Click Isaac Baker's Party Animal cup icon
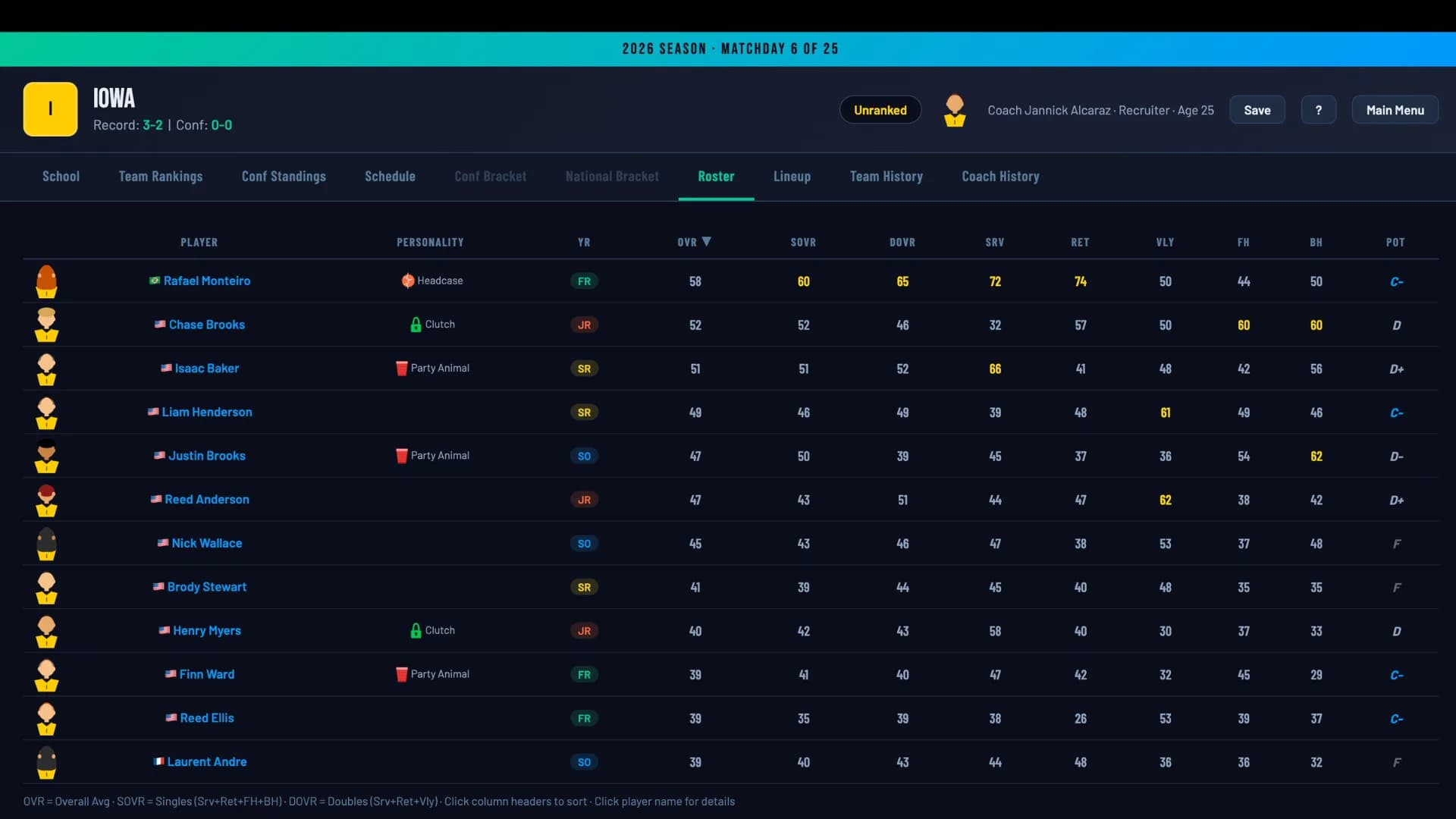1456x819 pixels. (x=402, y=369)
